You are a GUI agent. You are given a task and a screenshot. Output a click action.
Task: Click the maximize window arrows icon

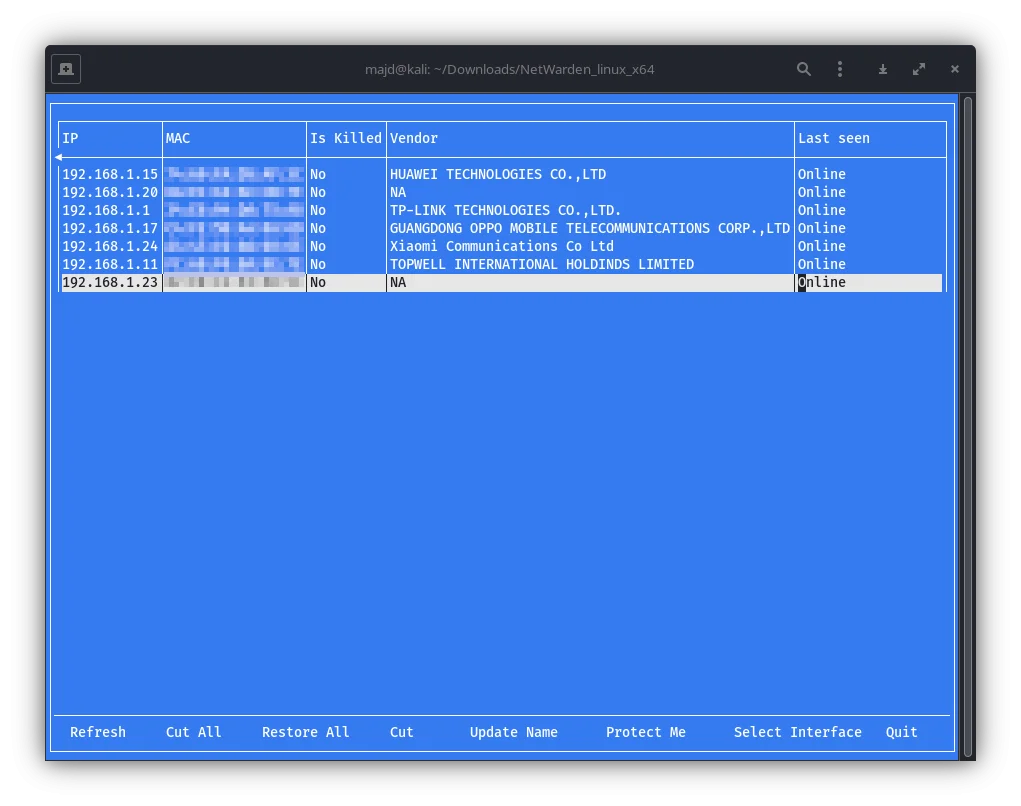pos(919,69)
